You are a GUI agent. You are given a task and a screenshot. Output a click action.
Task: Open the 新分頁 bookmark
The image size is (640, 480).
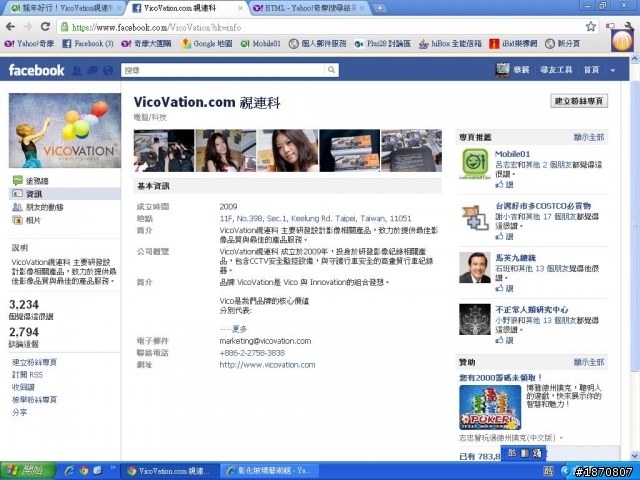point(563,44)
